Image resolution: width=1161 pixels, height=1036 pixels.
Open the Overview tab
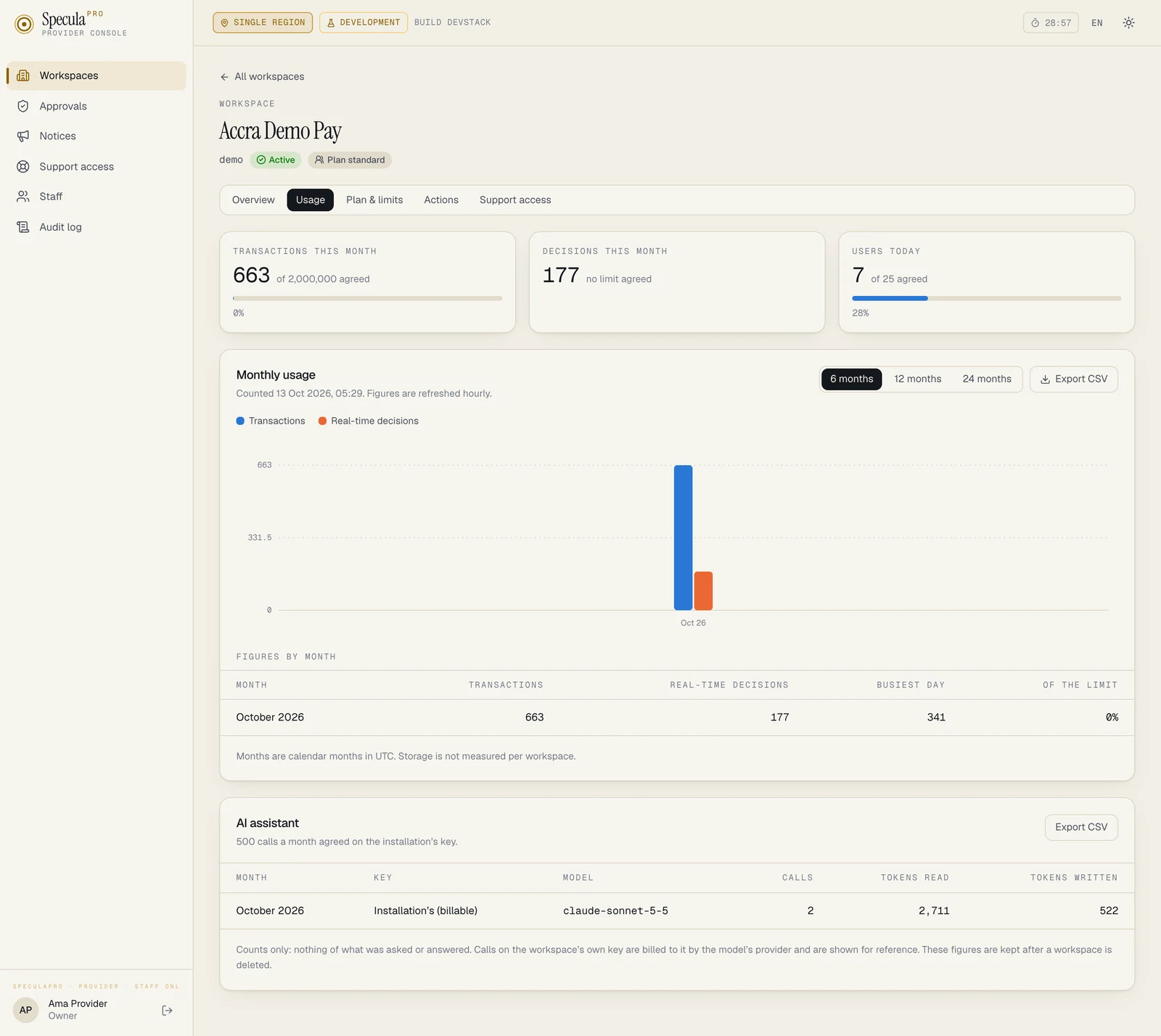point(253,200)
